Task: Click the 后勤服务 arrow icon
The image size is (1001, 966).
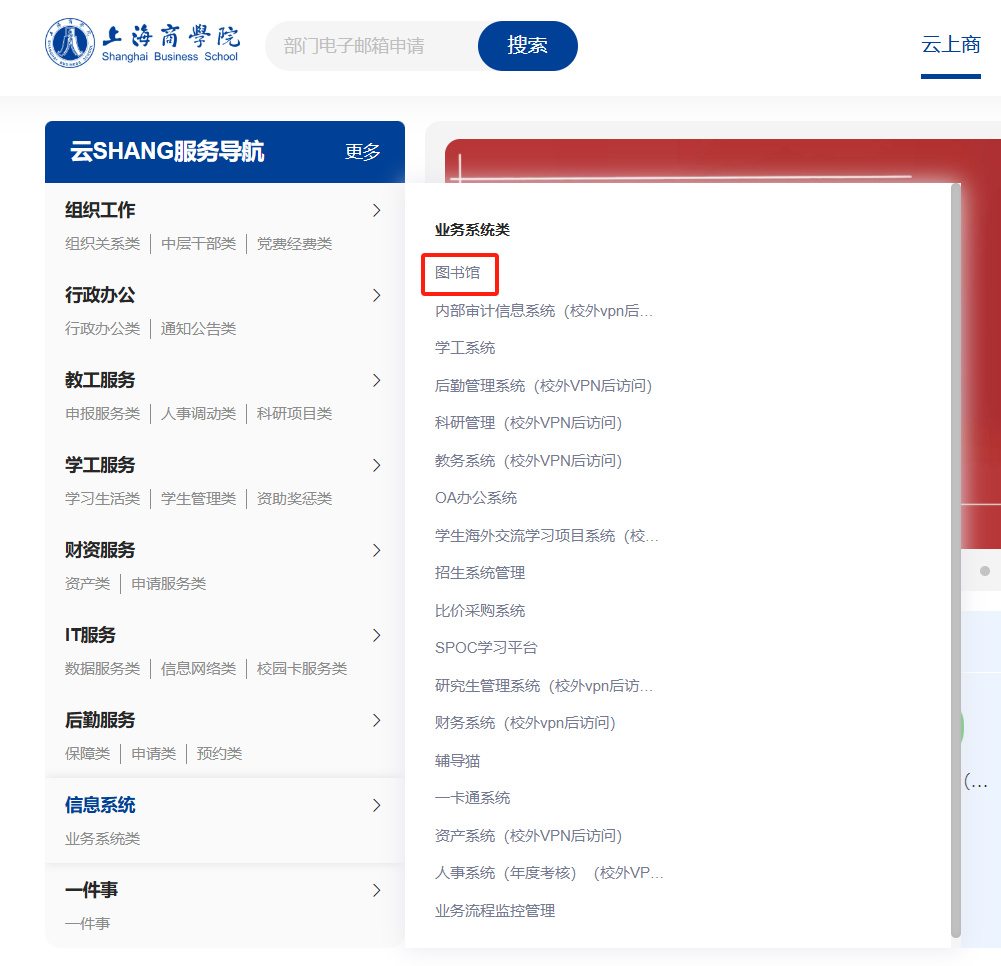Action: tap(377, 720)
